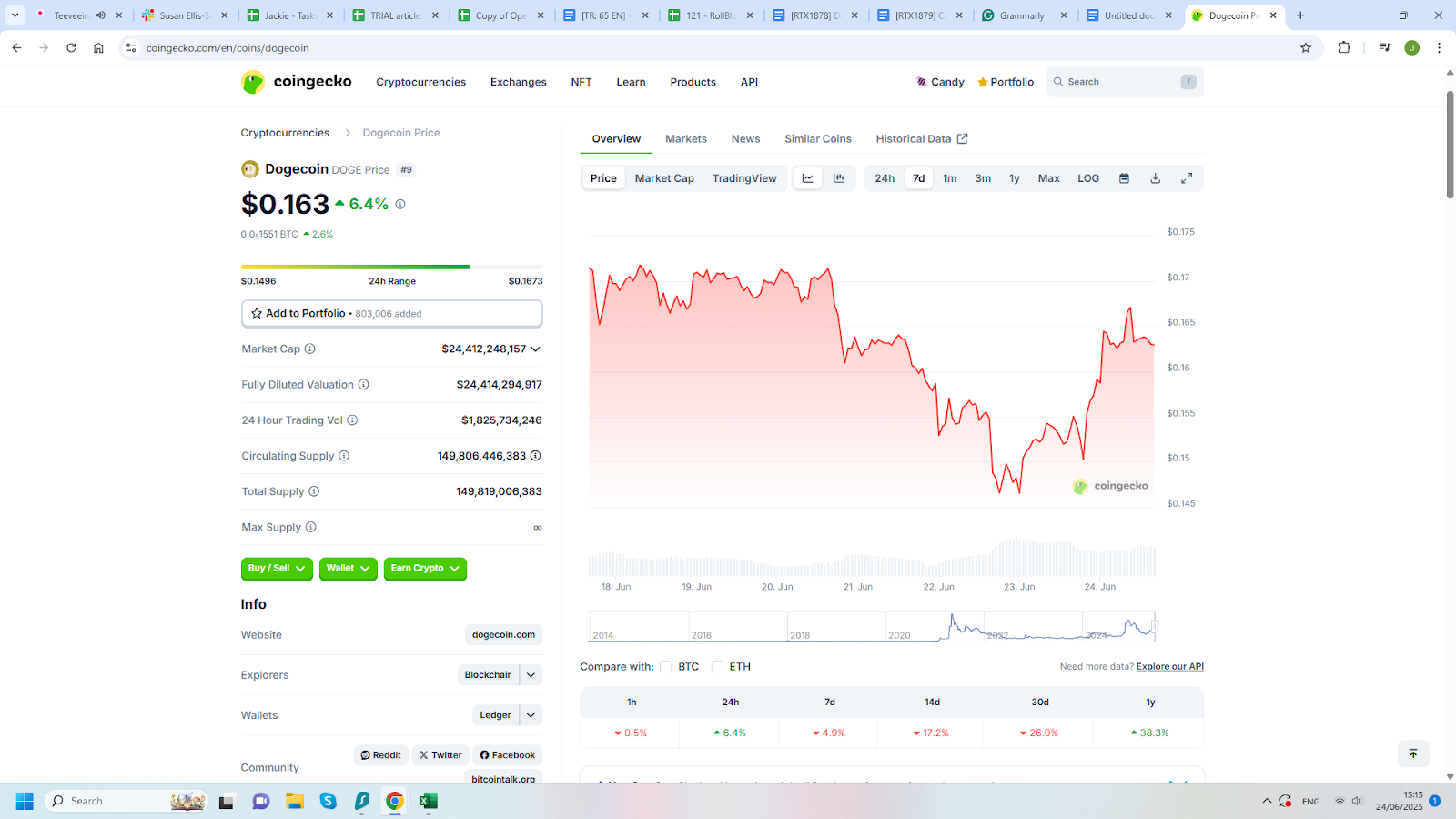Focus the CoinGecko search field
This screenshot has width=1456, height=819.
[1125, 82]
